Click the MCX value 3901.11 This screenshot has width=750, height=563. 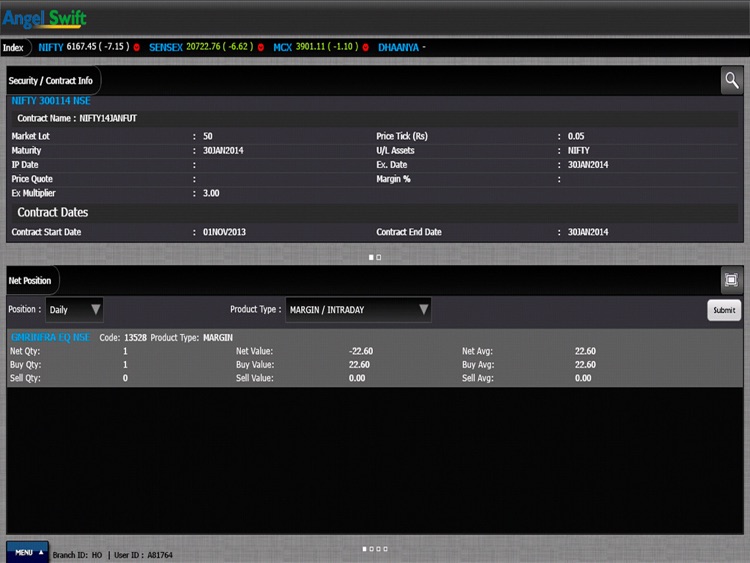[310, 46]
